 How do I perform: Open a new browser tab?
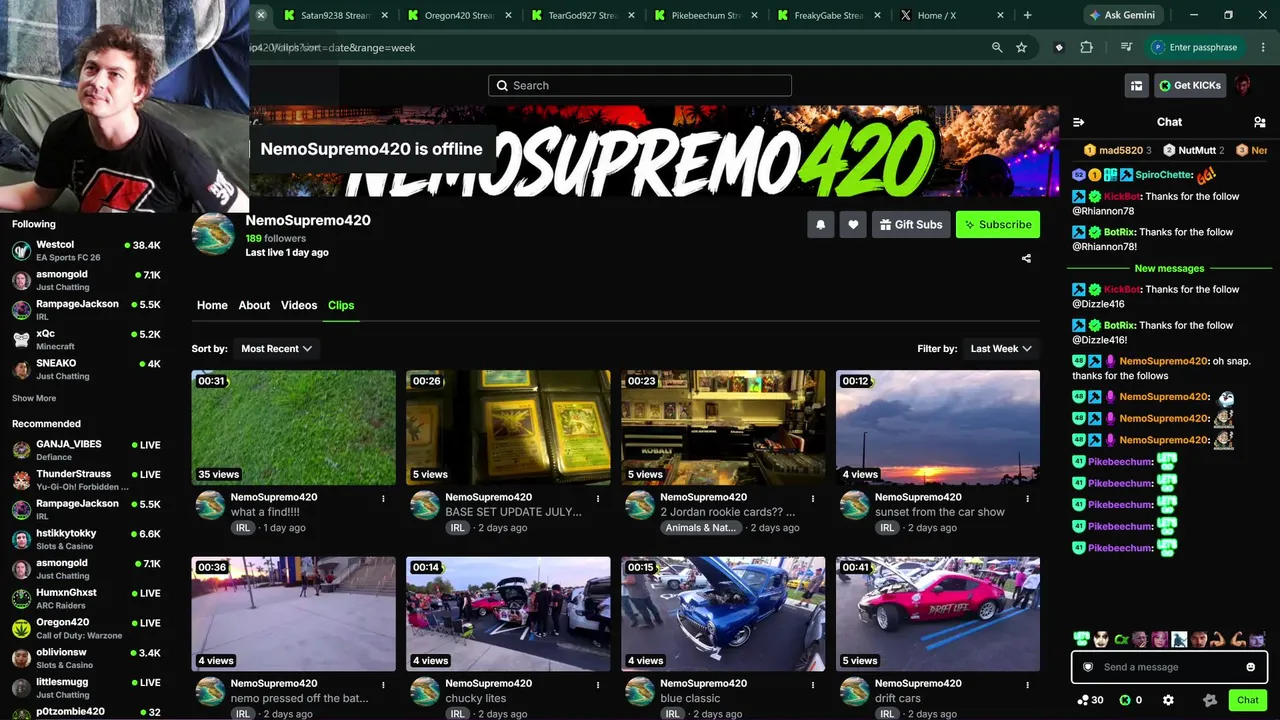pos(1027,15)
